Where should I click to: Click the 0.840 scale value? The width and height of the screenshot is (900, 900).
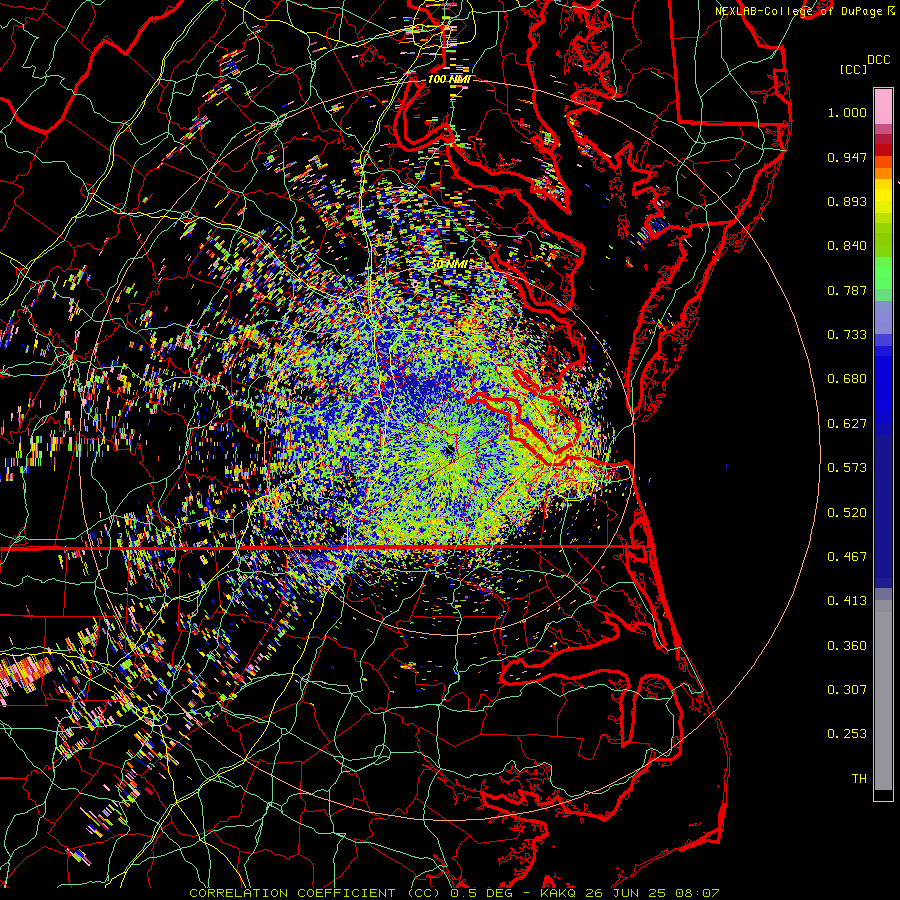847,246
